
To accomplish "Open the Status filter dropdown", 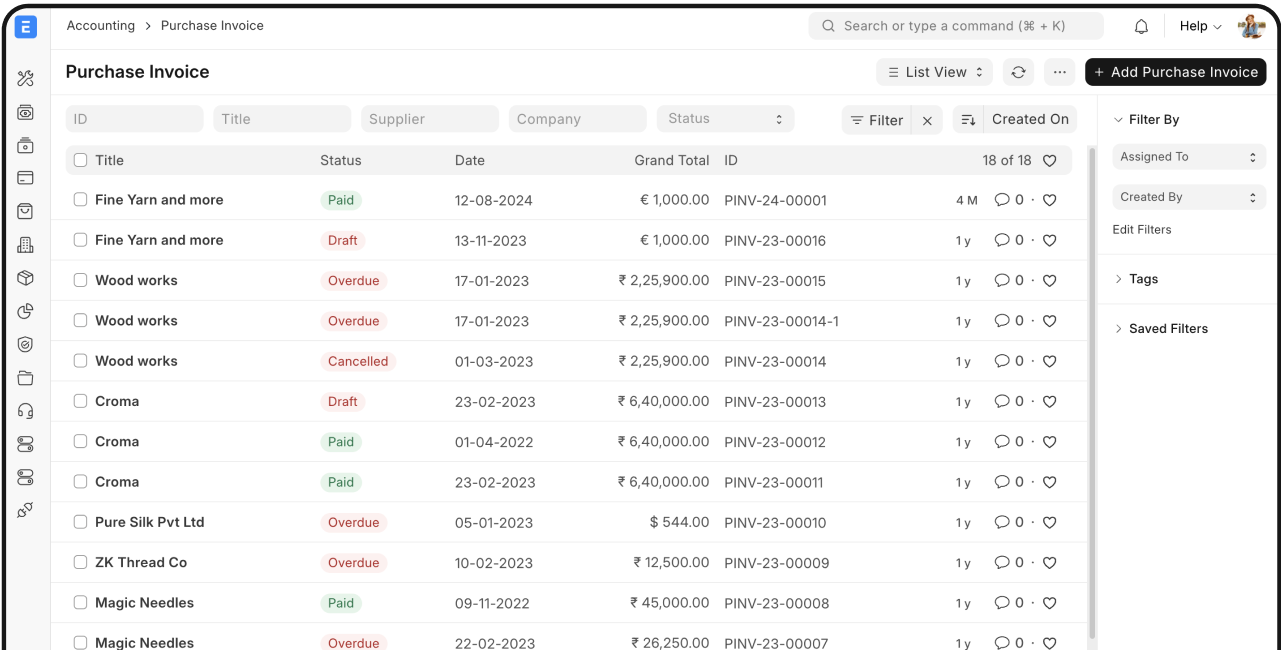I will (725, 119).
